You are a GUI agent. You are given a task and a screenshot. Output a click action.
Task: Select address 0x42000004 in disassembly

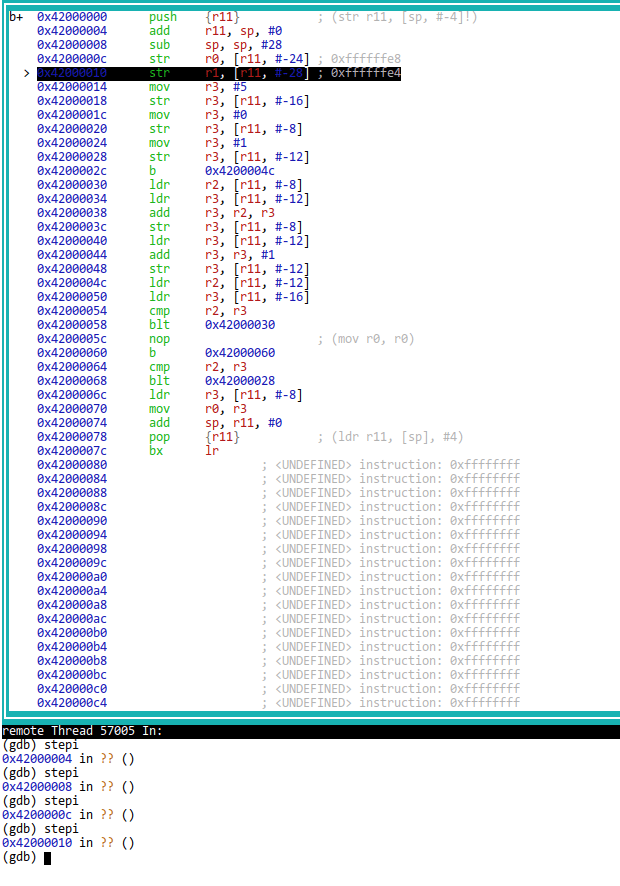coord(72,31)
